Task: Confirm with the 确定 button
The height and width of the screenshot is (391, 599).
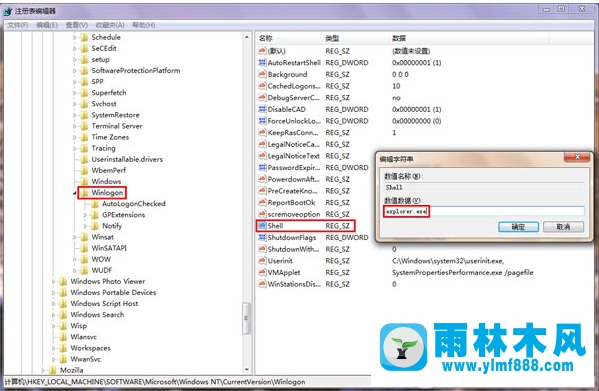Action: coord(518,227)
